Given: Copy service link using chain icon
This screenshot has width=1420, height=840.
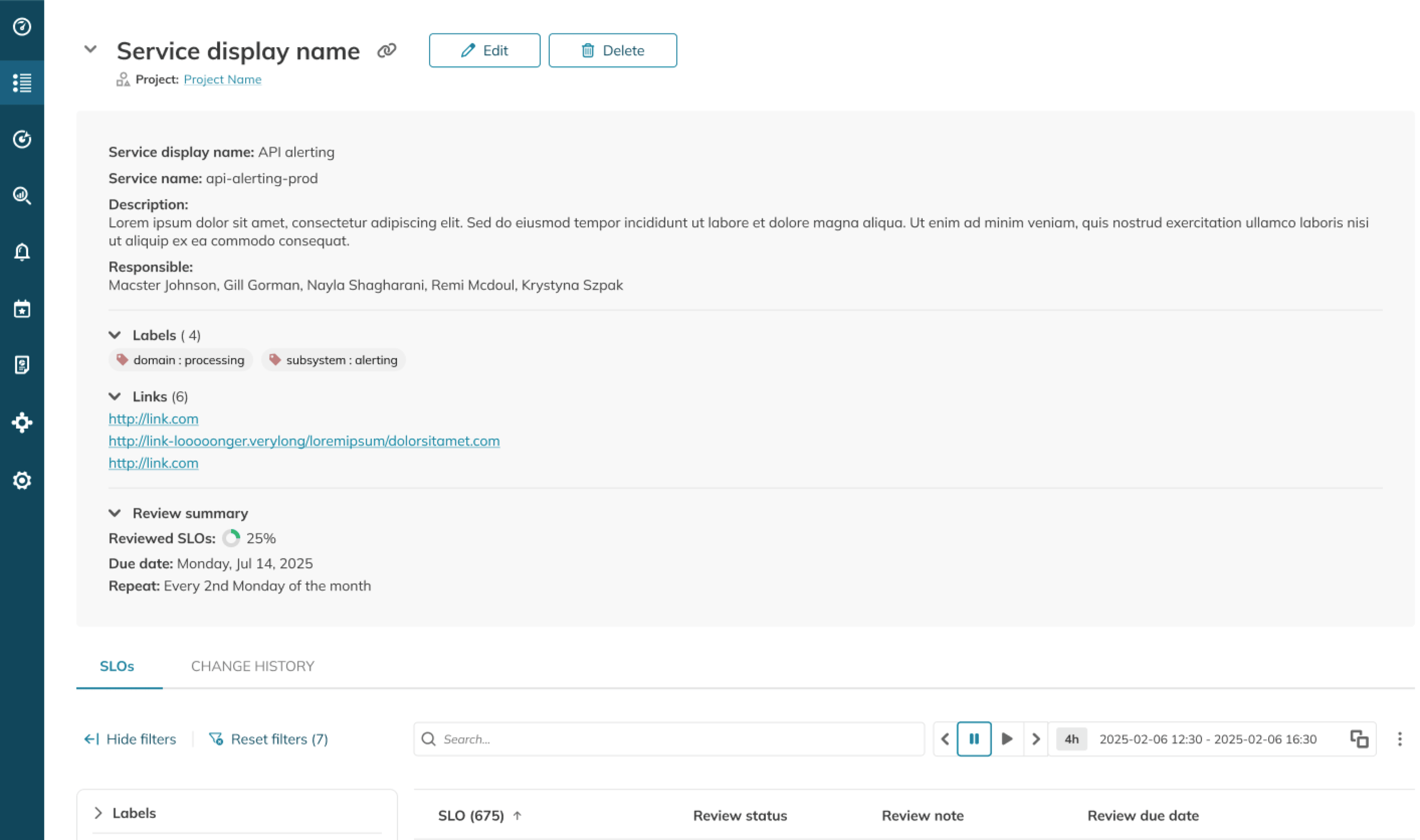Looking at the screenshot, I should click(x=386, y=51).
